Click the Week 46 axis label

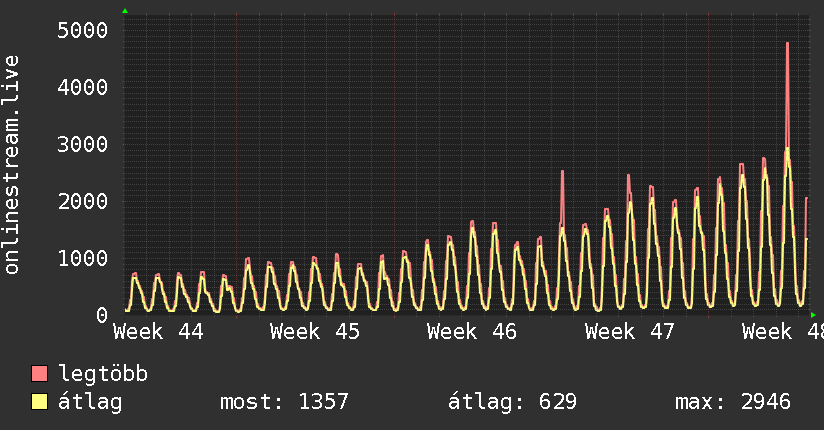[x=472, y=332]
